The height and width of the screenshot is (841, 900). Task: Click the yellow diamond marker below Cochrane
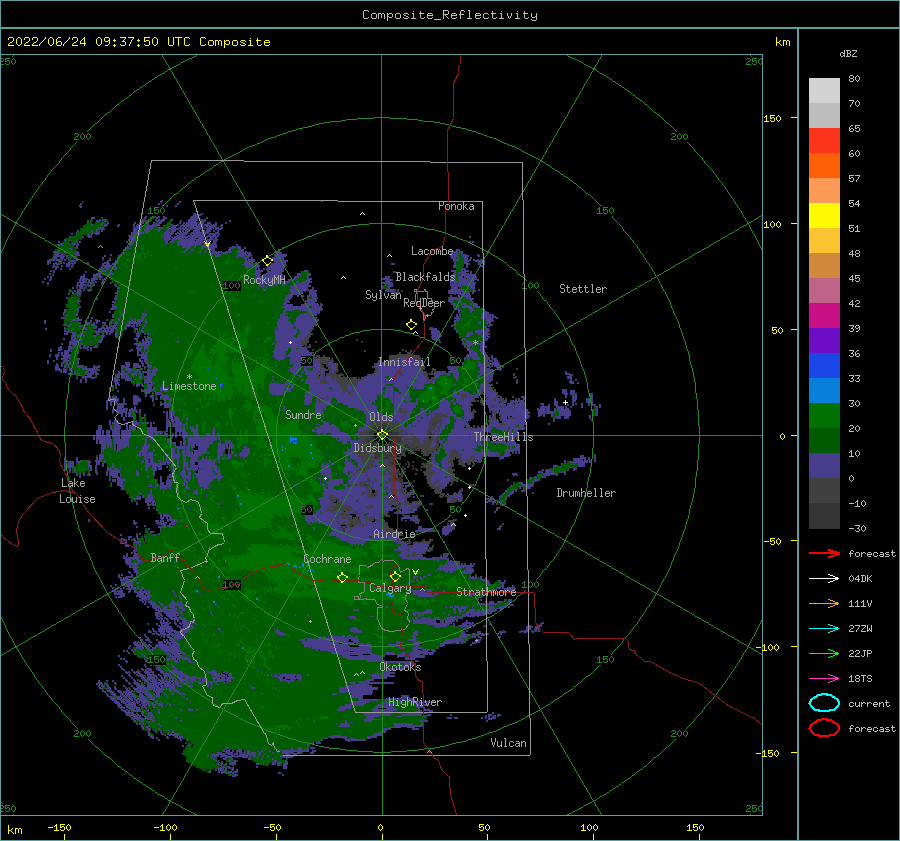click(343, 578)
